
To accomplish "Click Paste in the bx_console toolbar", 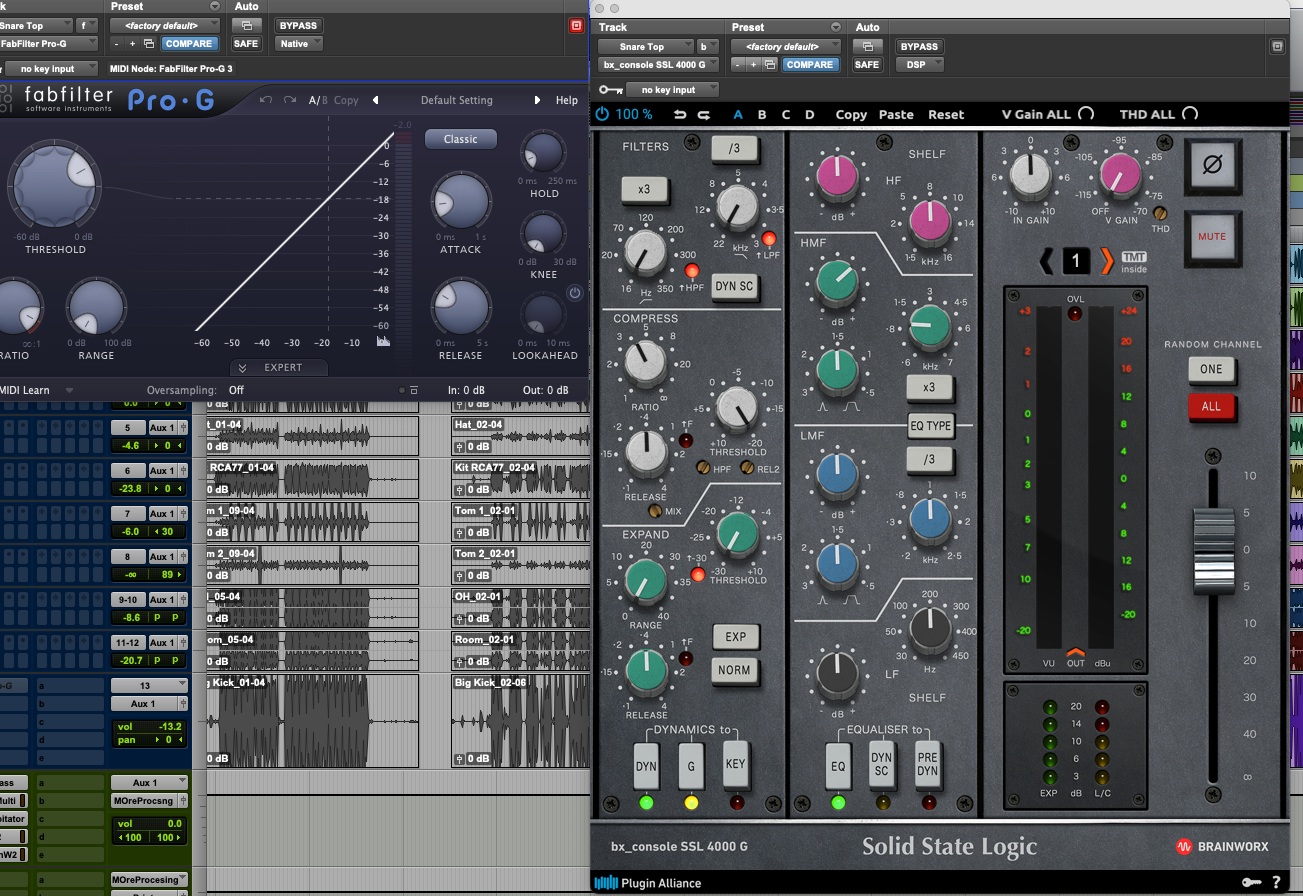I will point(896,114).
